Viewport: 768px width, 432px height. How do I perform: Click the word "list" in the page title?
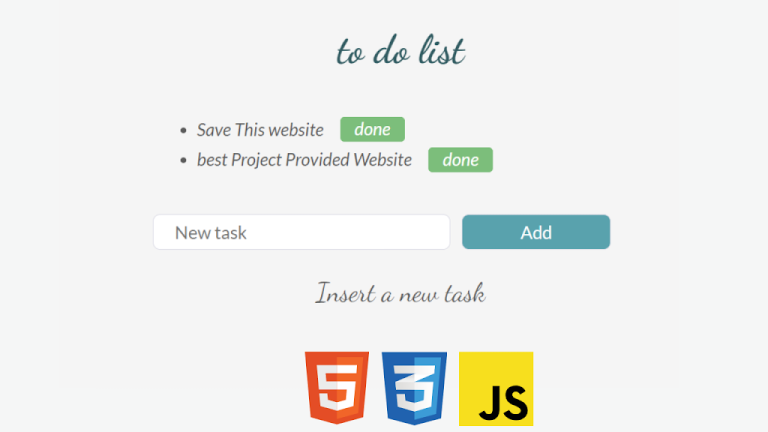click(441, 52)
